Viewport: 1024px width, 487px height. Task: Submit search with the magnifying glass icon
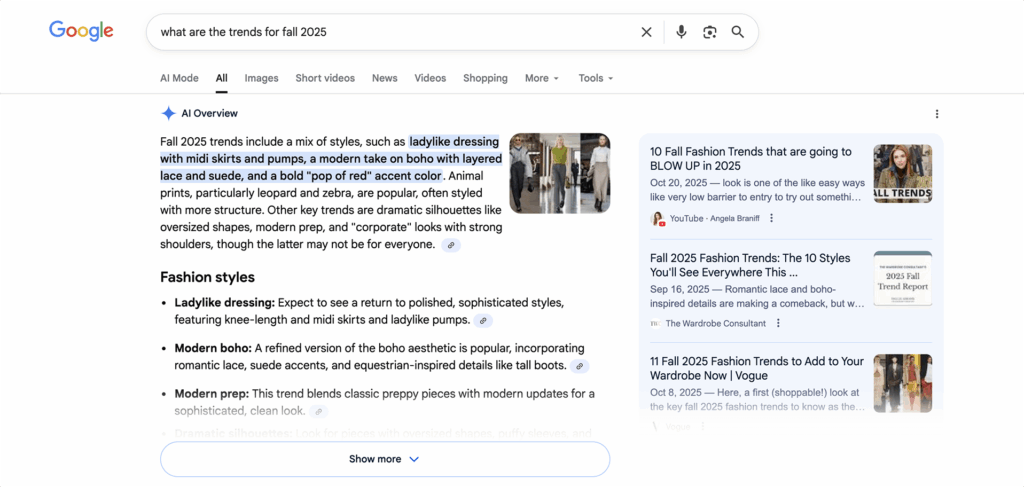pos(738,32)
